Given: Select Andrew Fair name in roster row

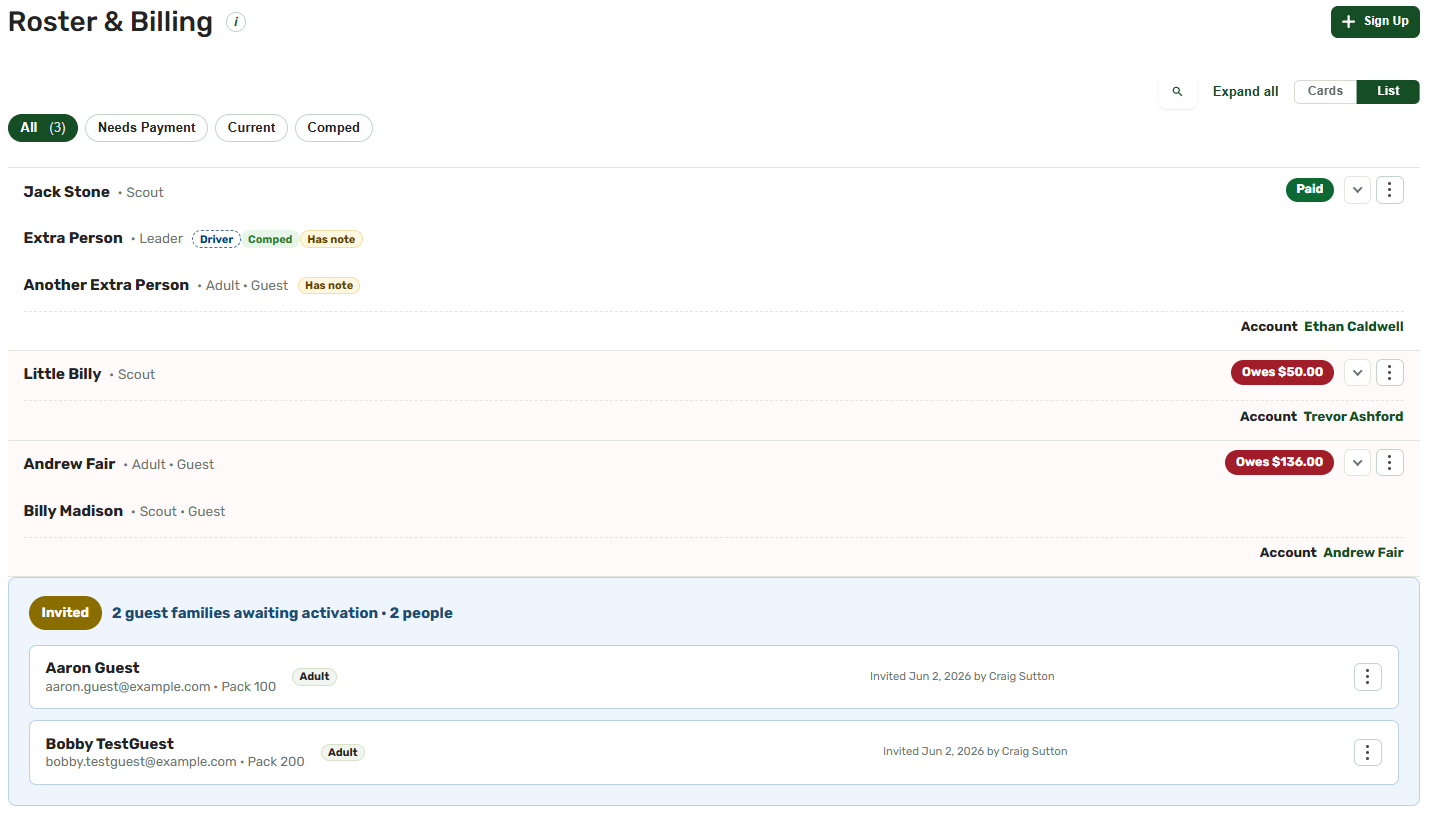Looking at the screenshot, I should (69, 464).
